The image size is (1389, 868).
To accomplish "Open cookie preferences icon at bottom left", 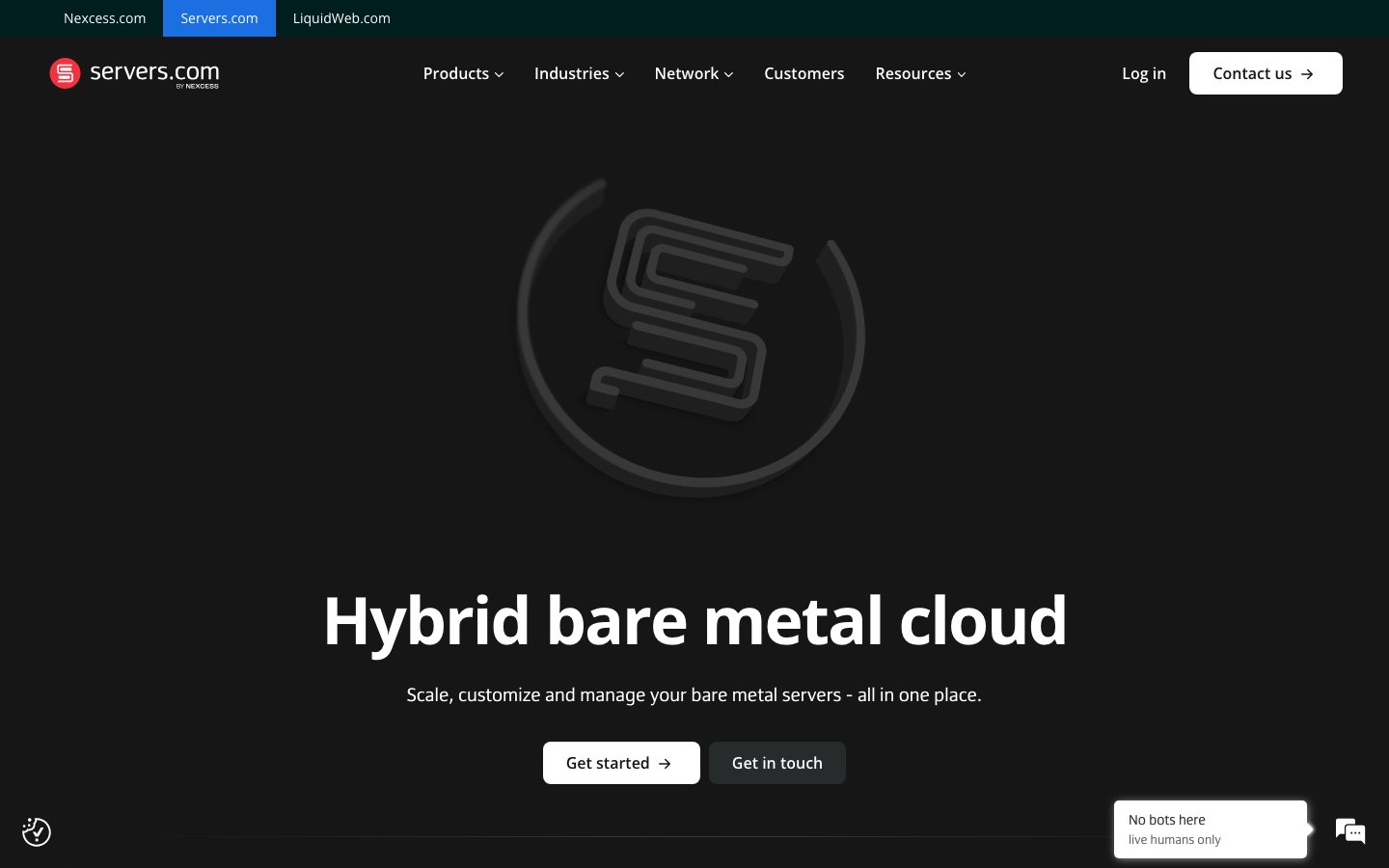I will [x=37, y=831].
